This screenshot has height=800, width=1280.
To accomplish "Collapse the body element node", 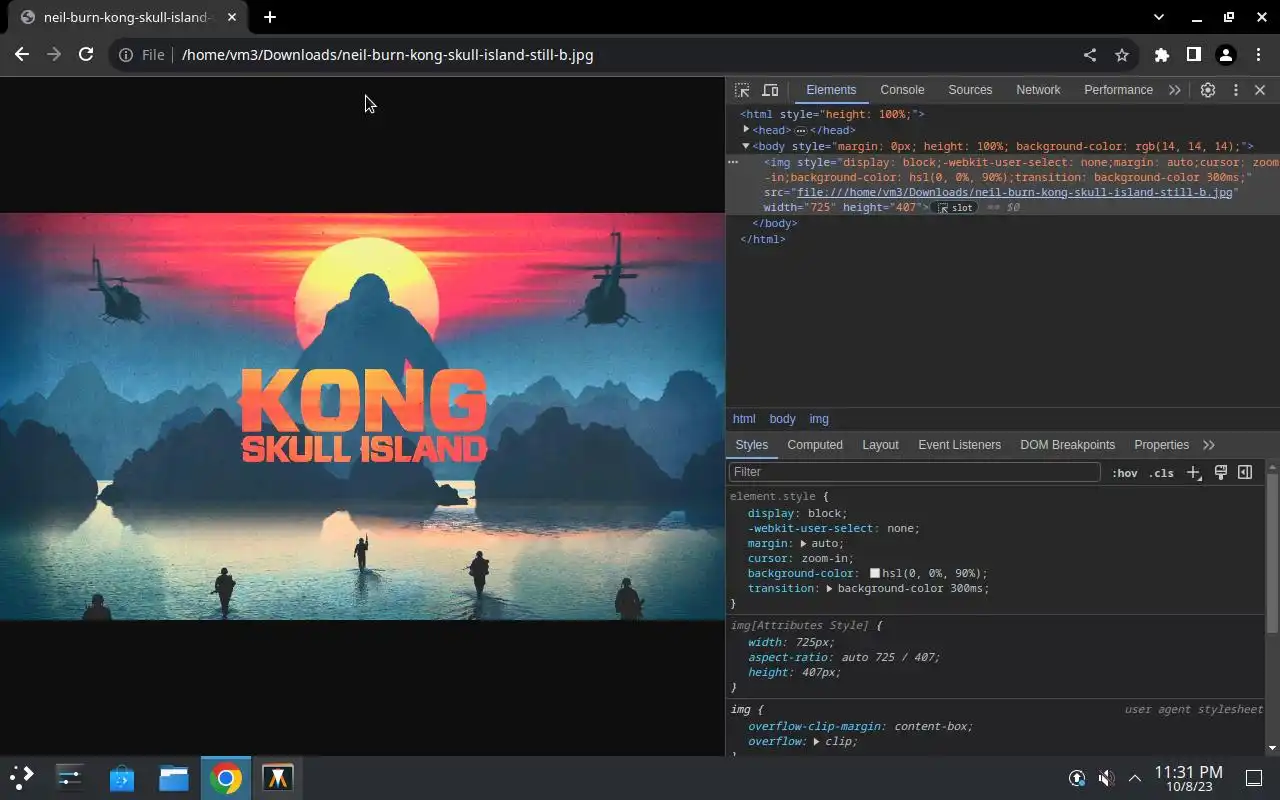I will coord(746,146).
